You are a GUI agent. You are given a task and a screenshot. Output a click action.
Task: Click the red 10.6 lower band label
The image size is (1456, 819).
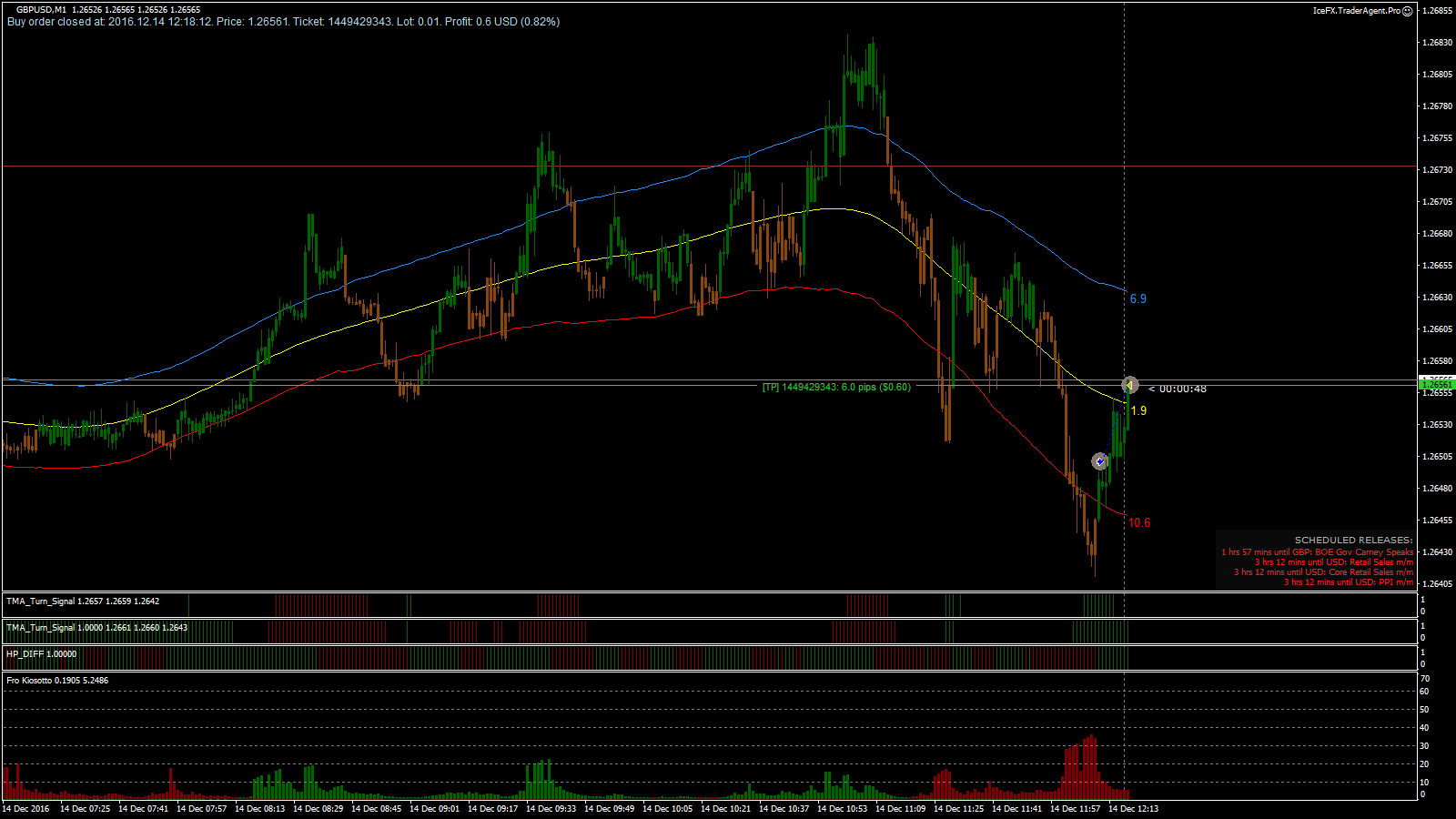tap(1139, 522)
